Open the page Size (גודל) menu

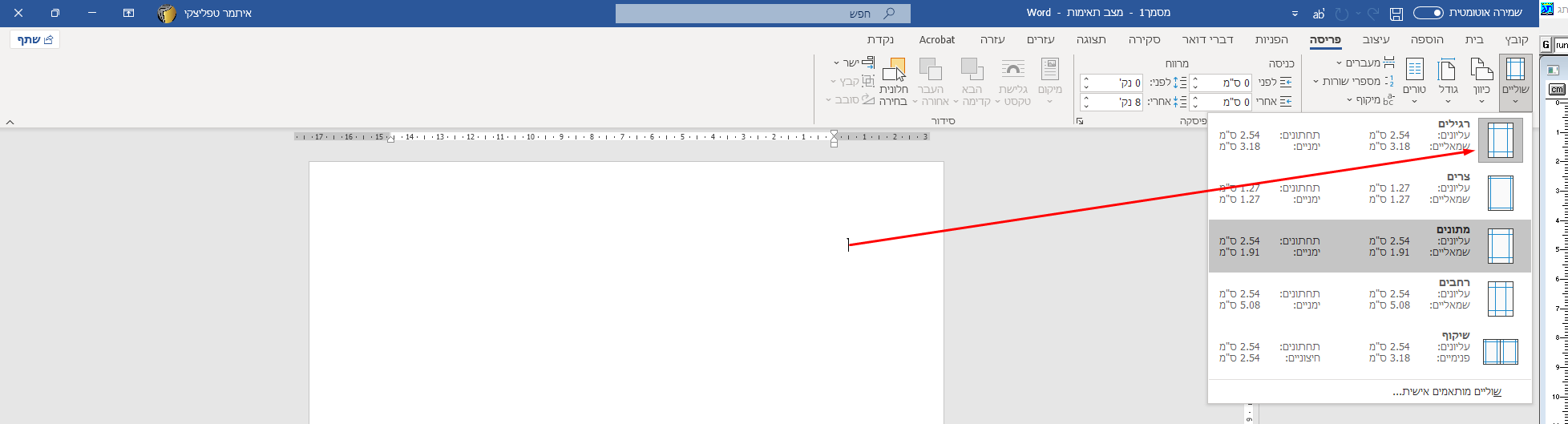point(1448,83)
